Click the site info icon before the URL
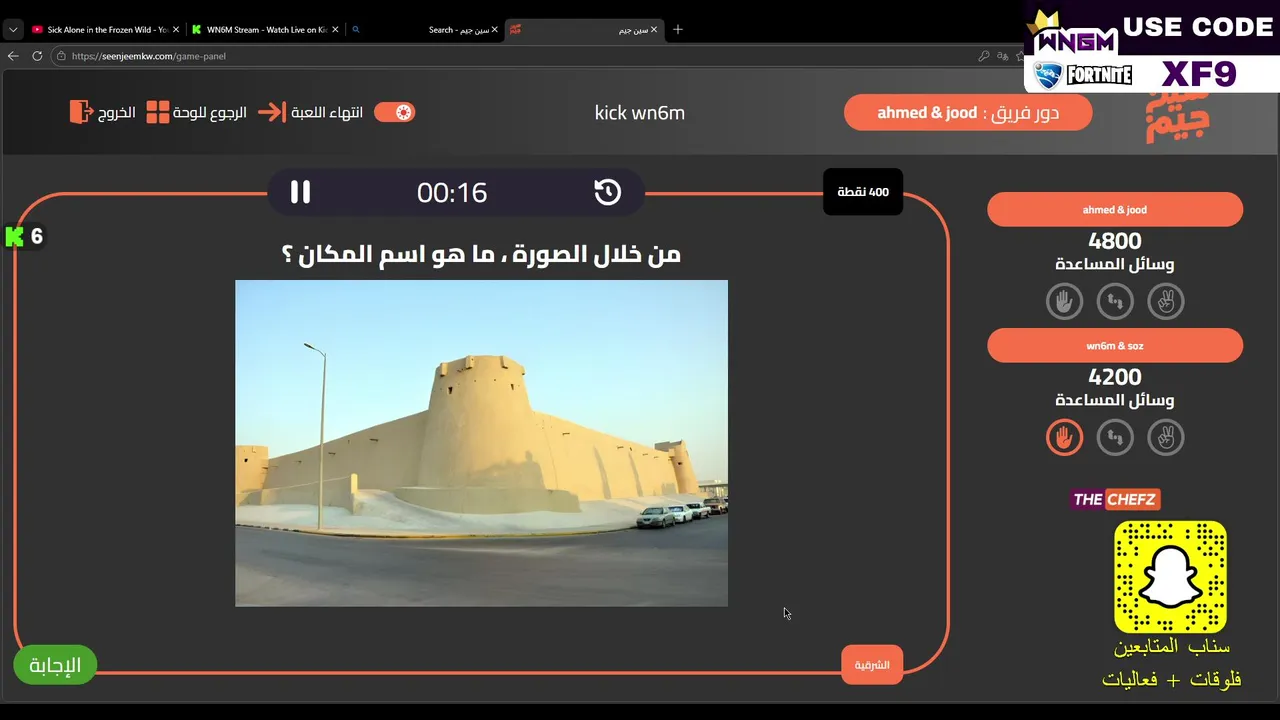Screen dimensions: 1280x720 click(x=61, y=56)
